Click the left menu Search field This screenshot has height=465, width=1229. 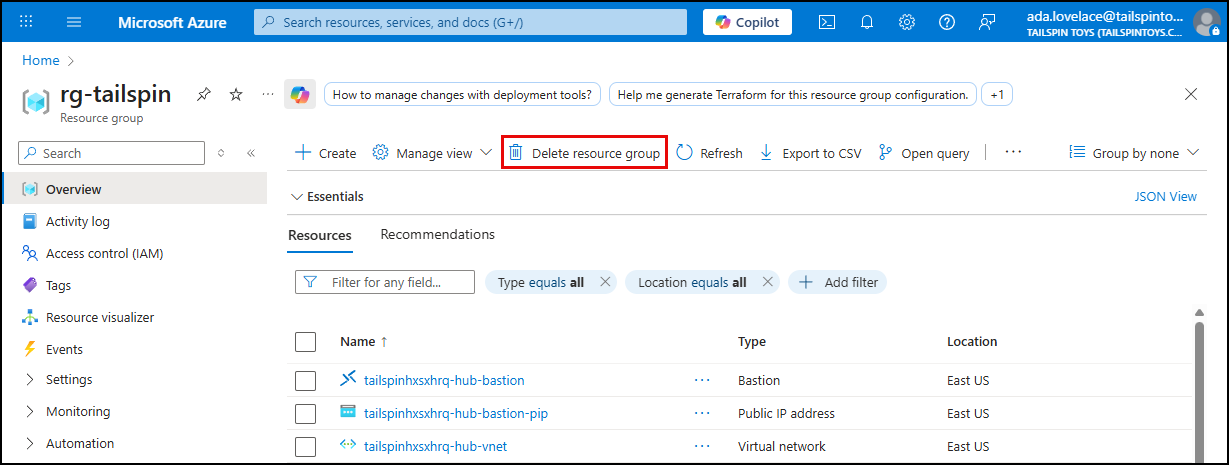(111, 153)
